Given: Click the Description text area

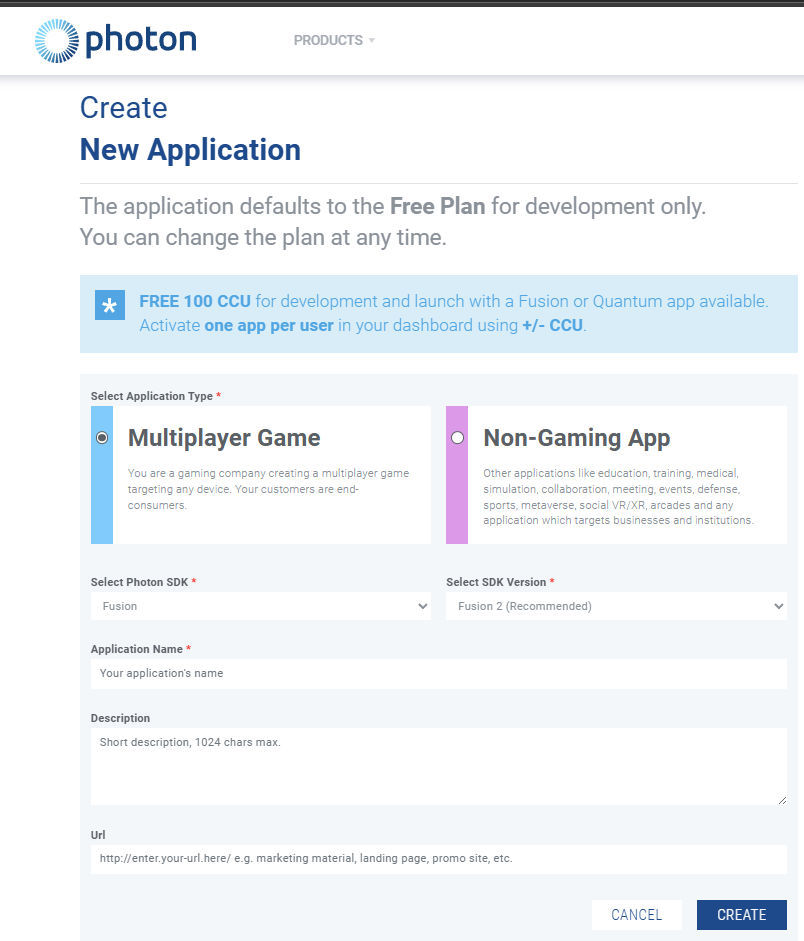Looking at the screenshot, I should point(439,766).
